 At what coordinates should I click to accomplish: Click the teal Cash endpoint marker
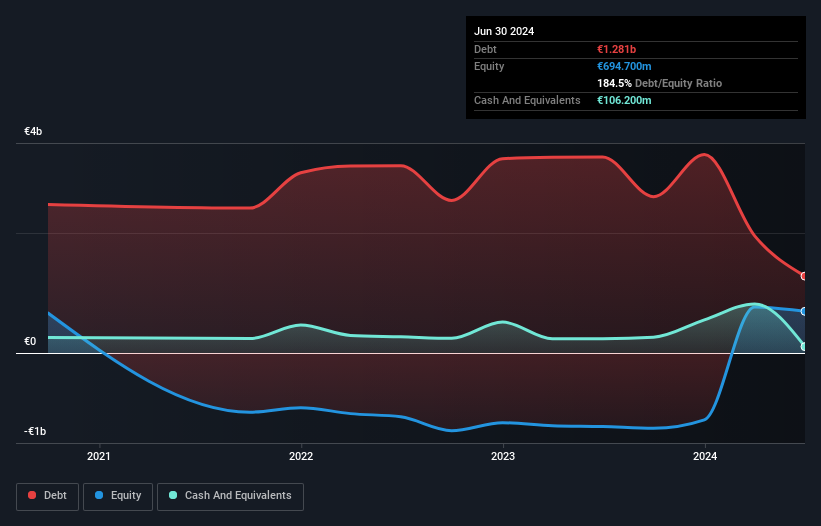pos(804,346)
